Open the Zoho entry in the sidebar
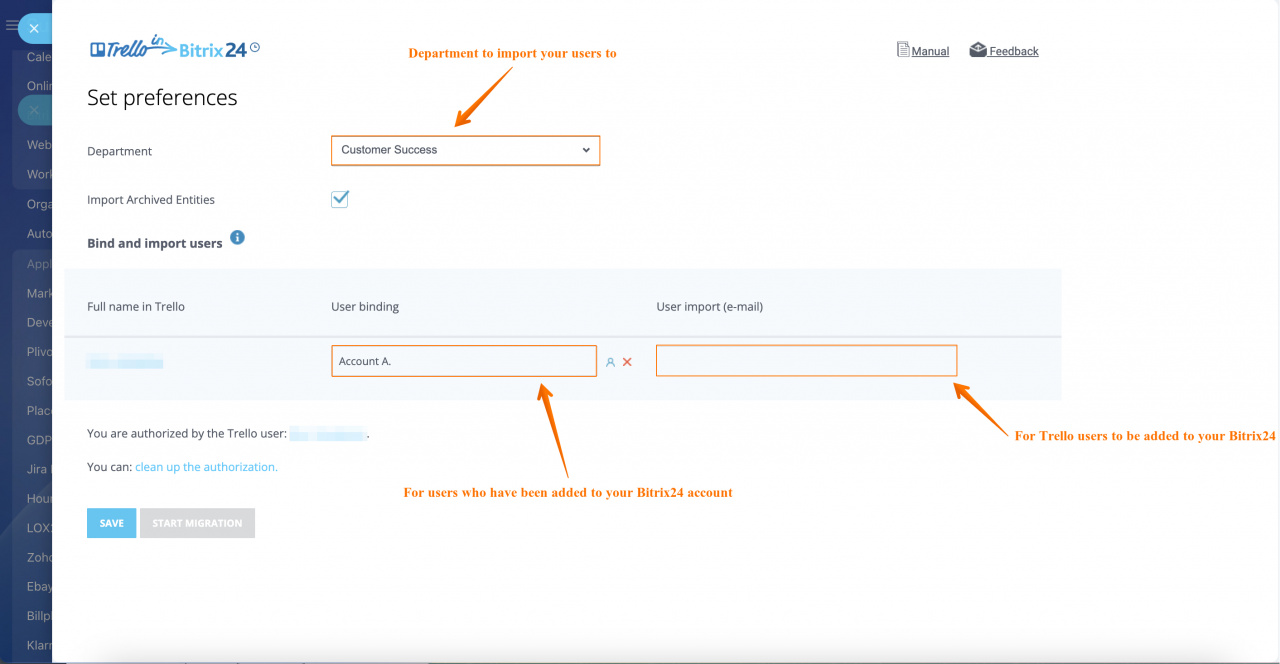Image resolution: width=1280 pixels, height=664 pixels. point(38,557)
